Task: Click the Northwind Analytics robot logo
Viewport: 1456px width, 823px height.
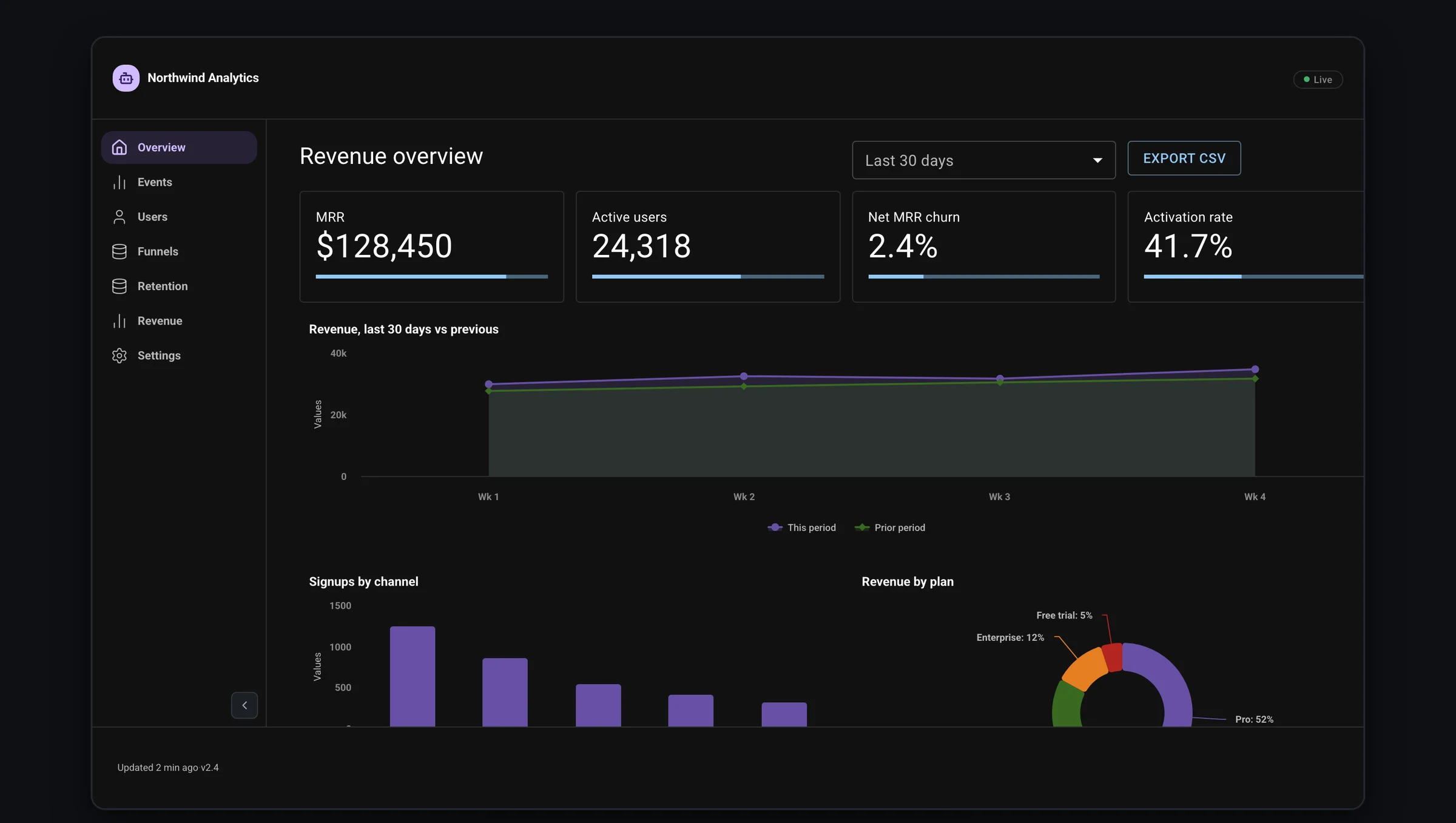Action: [126, 78]
